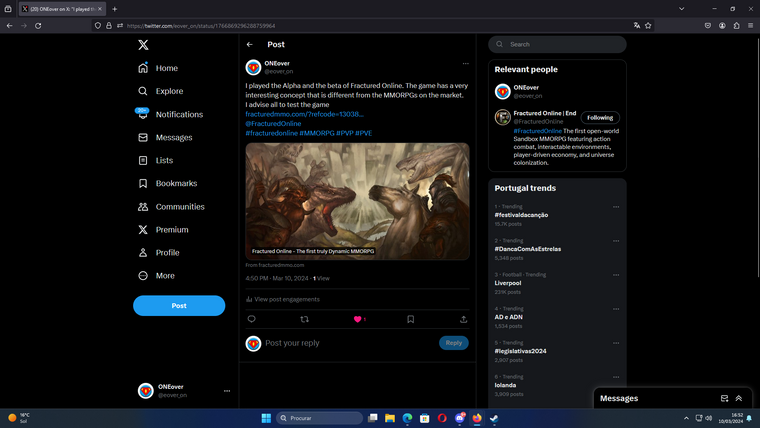Open the Iolanda trend
Image resolution: width=760 pixels, height=428 pixels.
505,385
